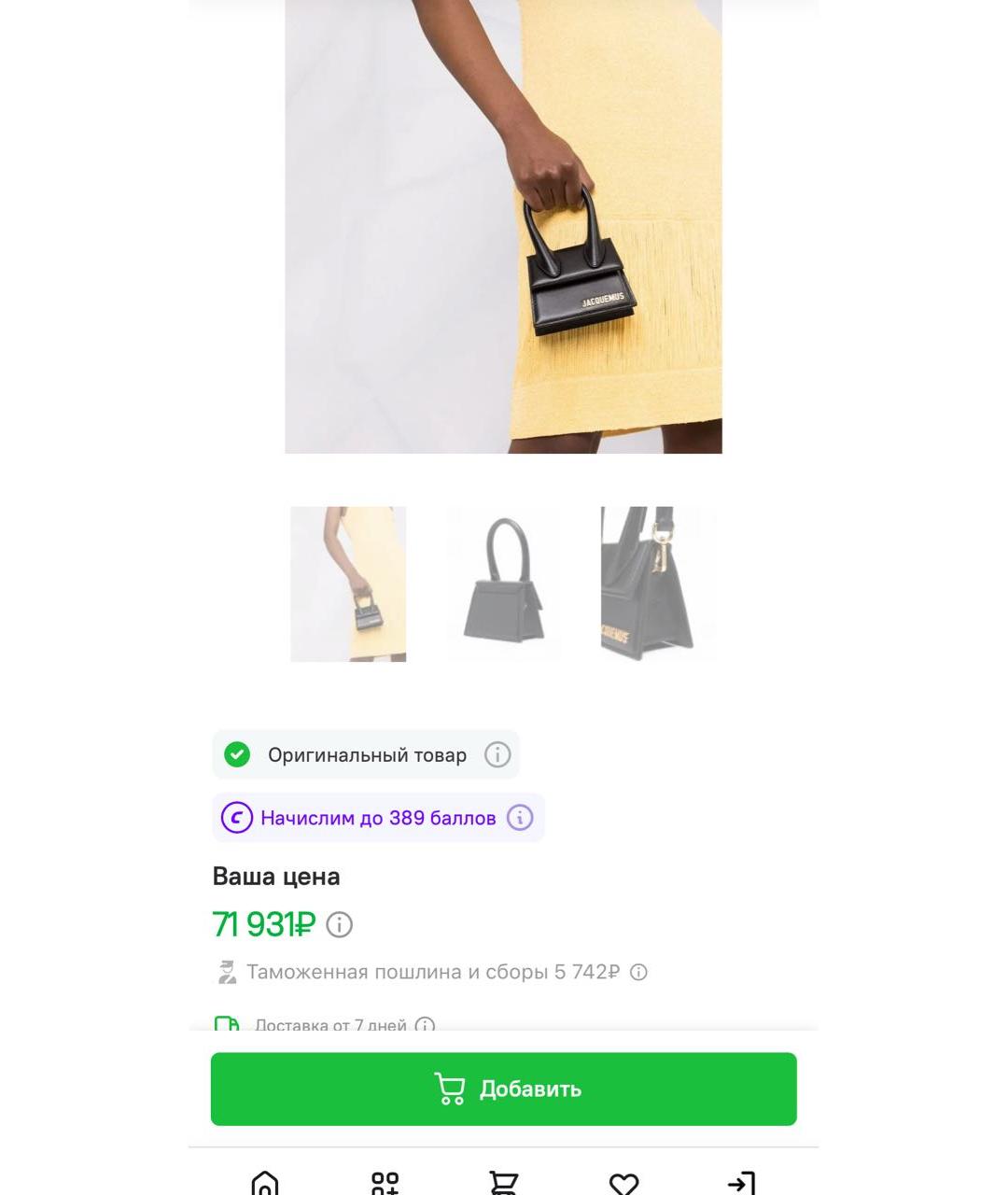1008x1195 pixels.
Task: Click the Начислим до 389 баллов badge
Action: tap(378, 818)
